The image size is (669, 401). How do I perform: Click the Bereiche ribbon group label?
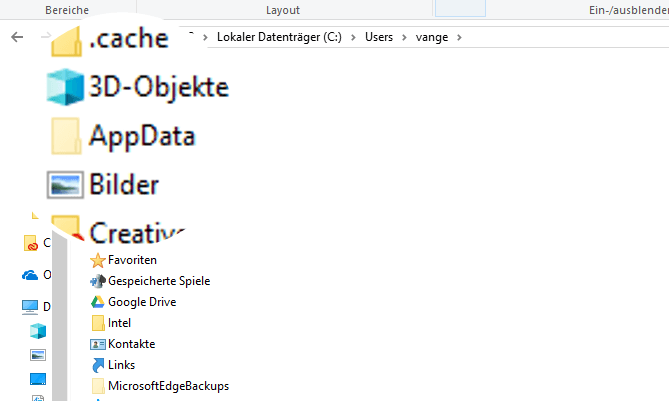tap(67, 10)
